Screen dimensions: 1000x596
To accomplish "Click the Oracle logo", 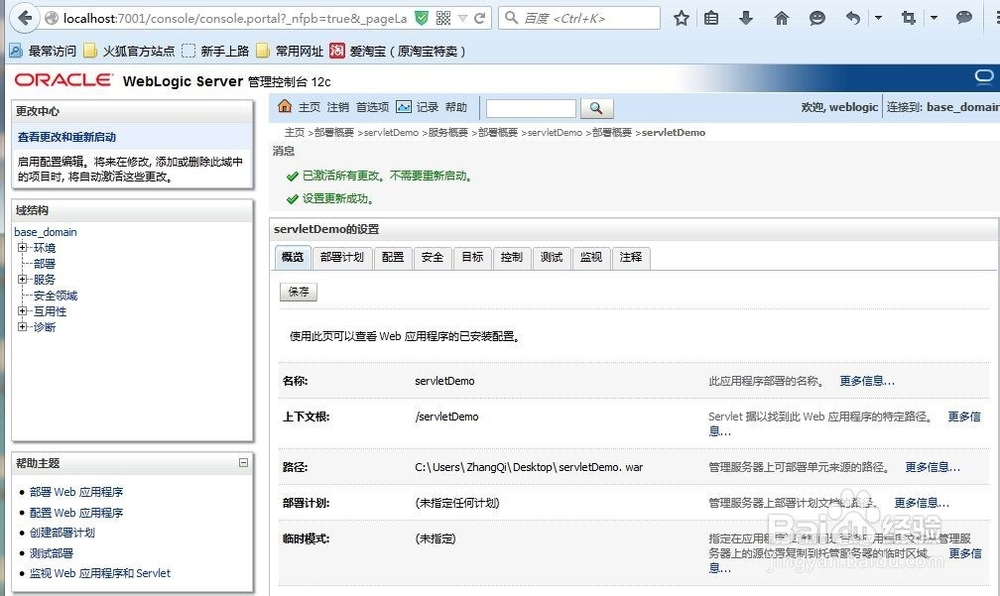I will (x=63, y=80).
